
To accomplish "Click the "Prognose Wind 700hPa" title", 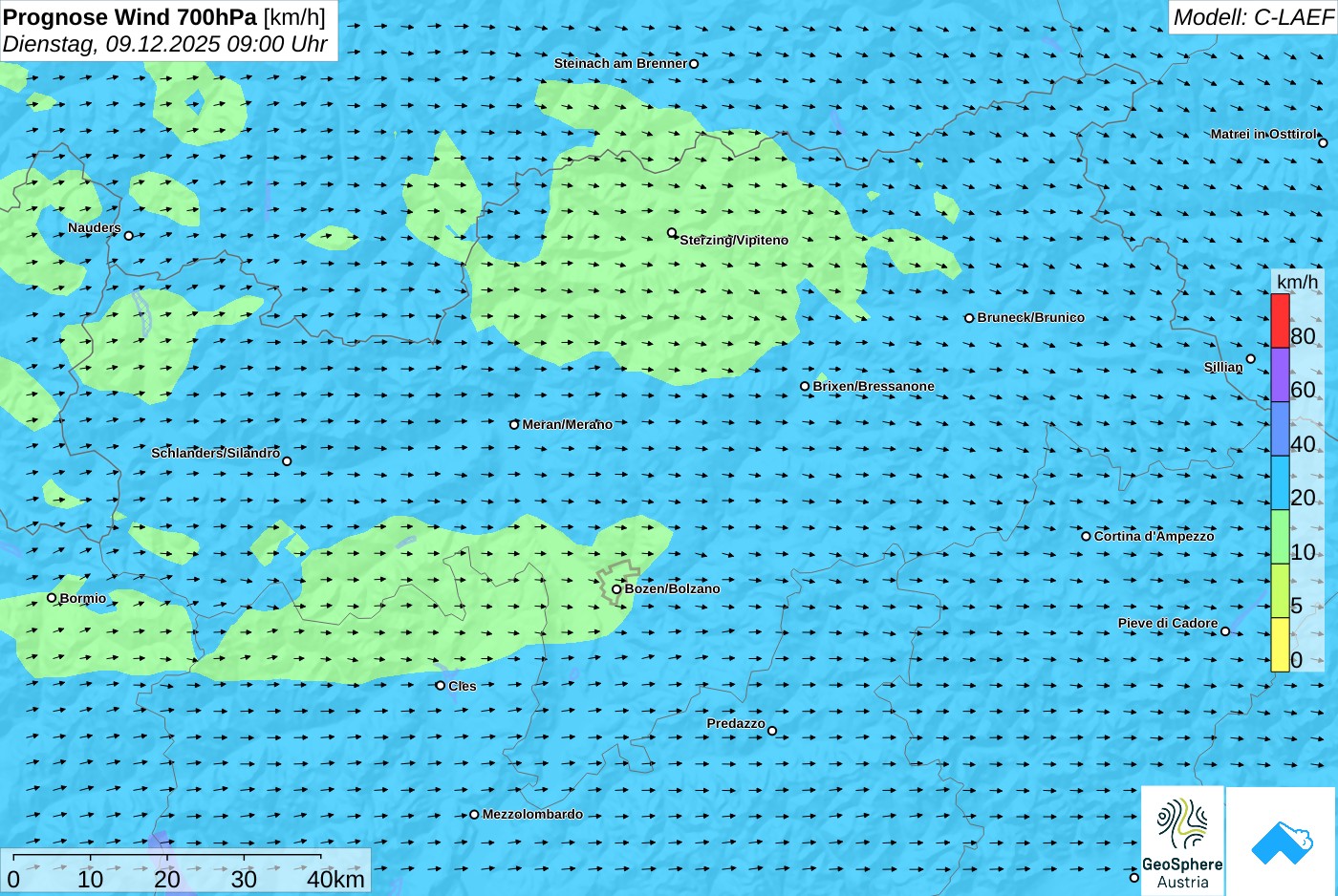I will [x=130, y=17].
